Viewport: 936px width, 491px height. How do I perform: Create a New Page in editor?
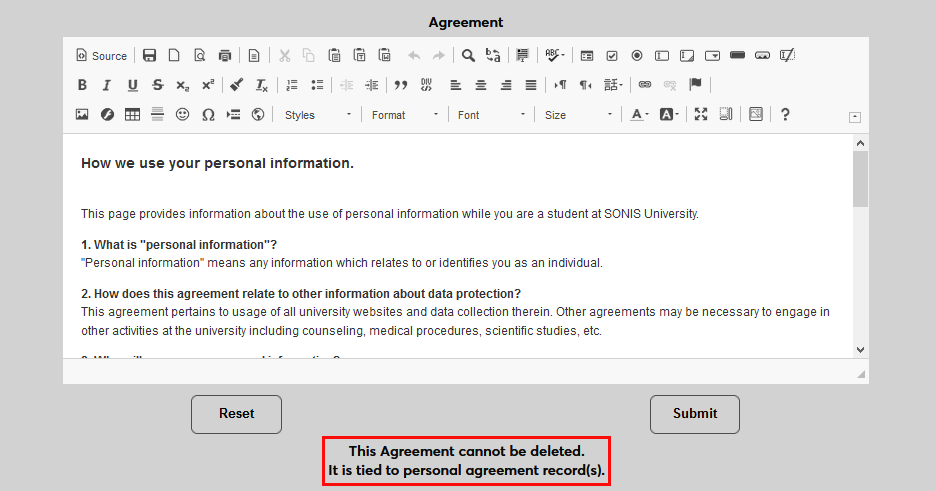tap(174, 55)
